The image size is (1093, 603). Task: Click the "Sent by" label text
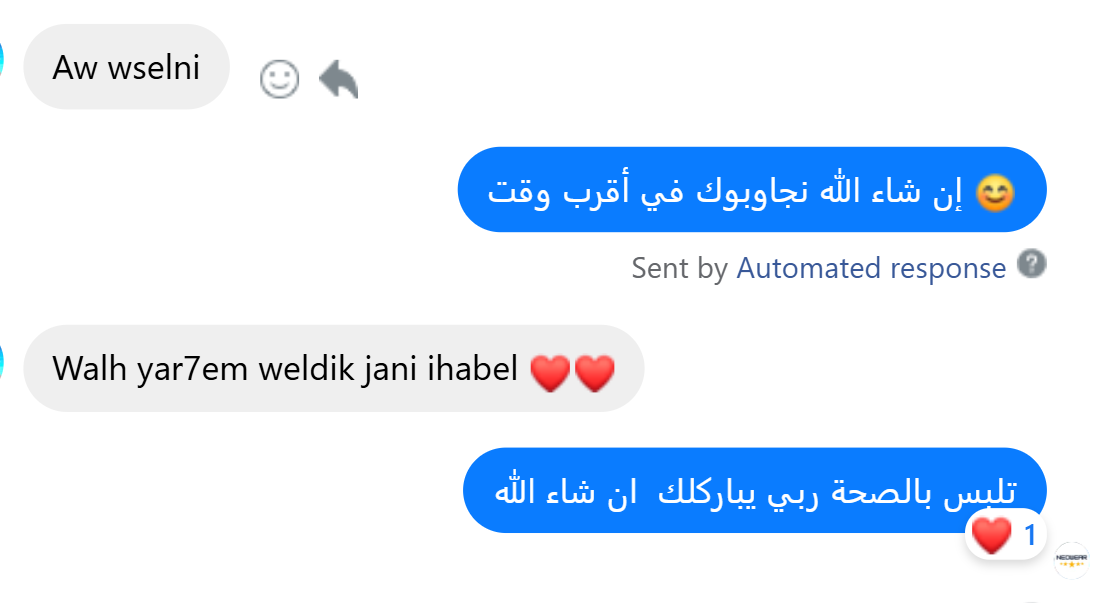click(x=680, y=268)
